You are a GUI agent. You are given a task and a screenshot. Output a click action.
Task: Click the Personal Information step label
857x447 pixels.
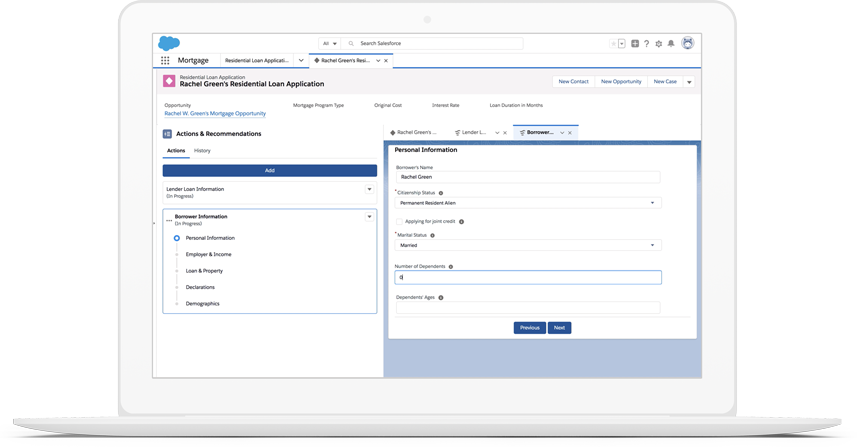pyautogui.click(x=210, y=238)
